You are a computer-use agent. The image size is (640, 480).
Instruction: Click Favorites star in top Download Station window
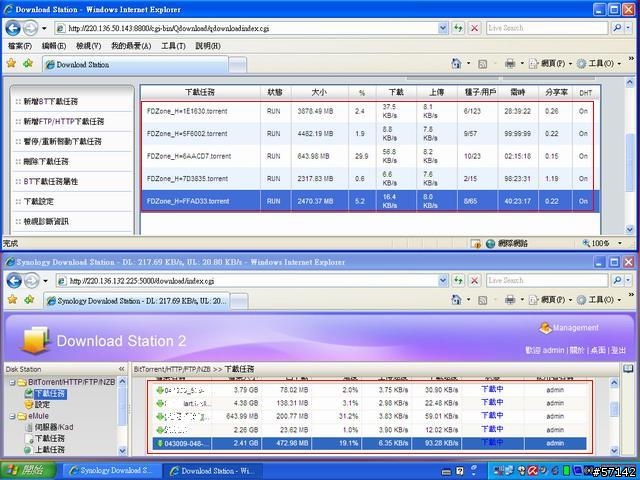pyautogui.click(x=11, y=63)
